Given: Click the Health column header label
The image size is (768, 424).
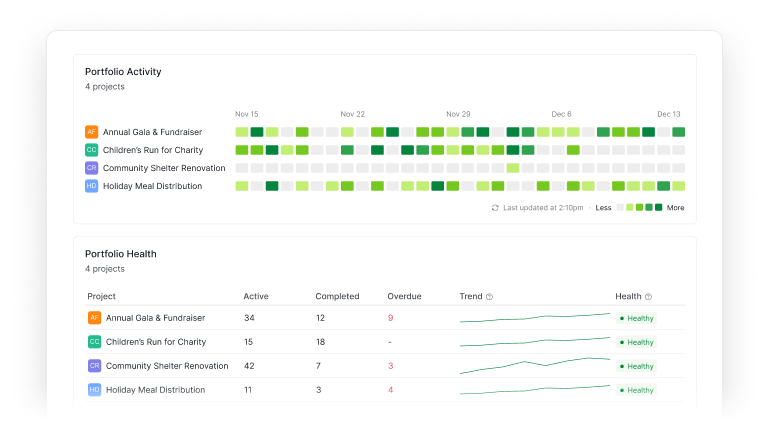Looking at the screenshot, I should pyautogui.click(x=628, y=296).
